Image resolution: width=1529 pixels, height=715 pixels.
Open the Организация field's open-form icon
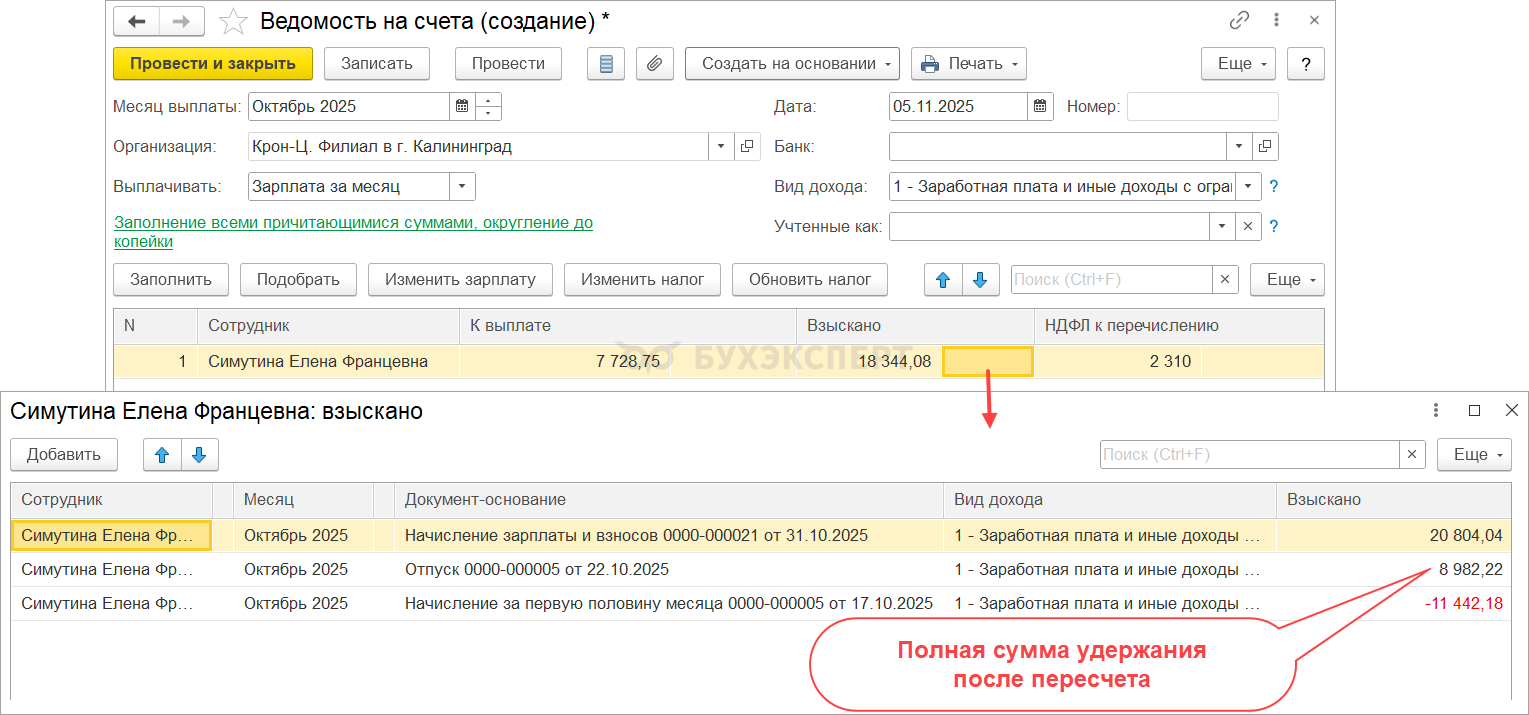[747, 147]
